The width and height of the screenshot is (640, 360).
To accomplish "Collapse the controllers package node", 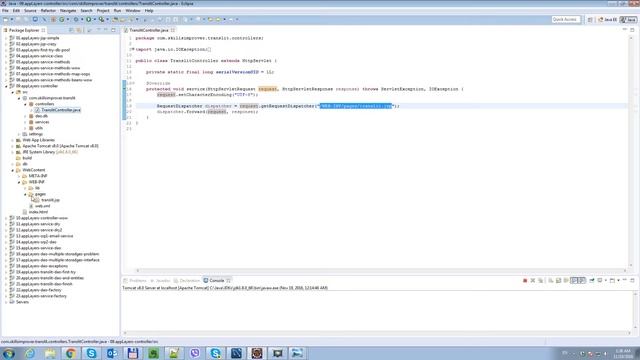I will point(25,104).
